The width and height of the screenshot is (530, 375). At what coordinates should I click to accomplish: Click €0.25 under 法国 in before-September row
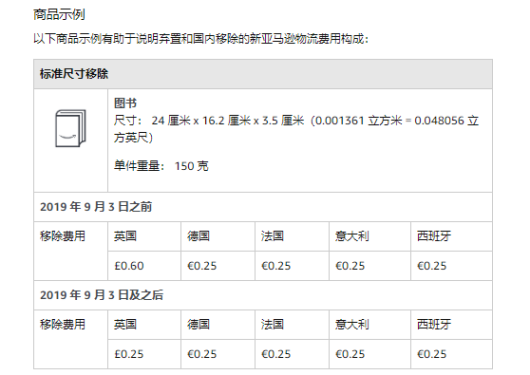coord(276,266)
